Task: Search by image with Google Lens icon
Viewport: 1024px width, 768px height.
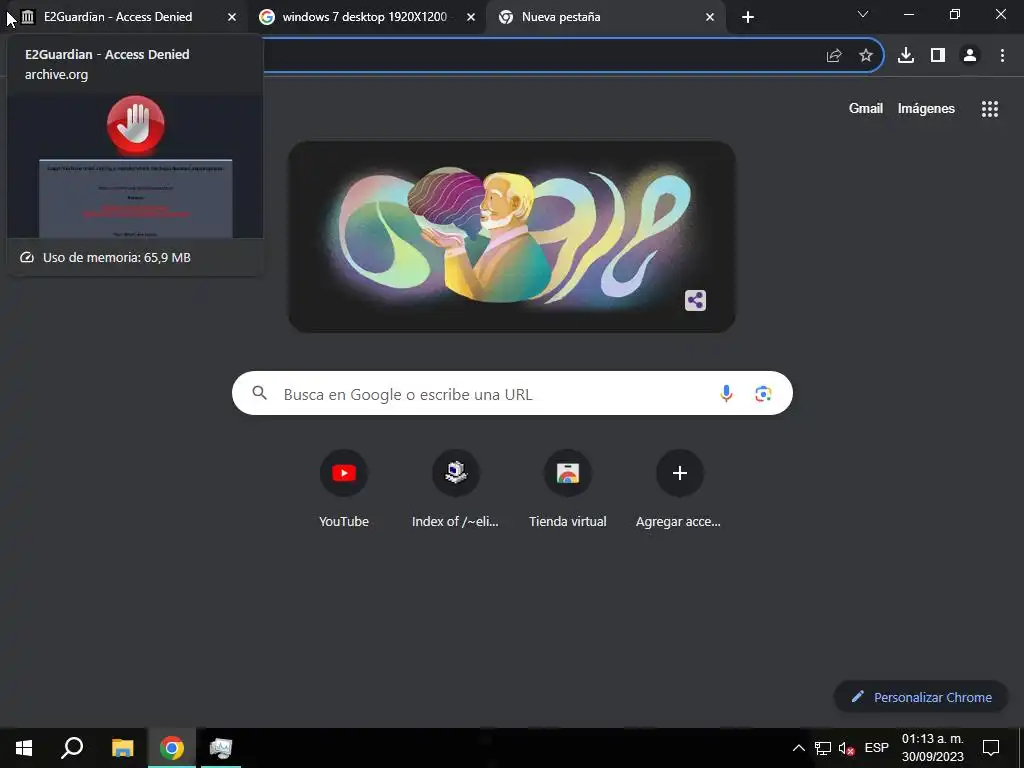Action: 763,393
